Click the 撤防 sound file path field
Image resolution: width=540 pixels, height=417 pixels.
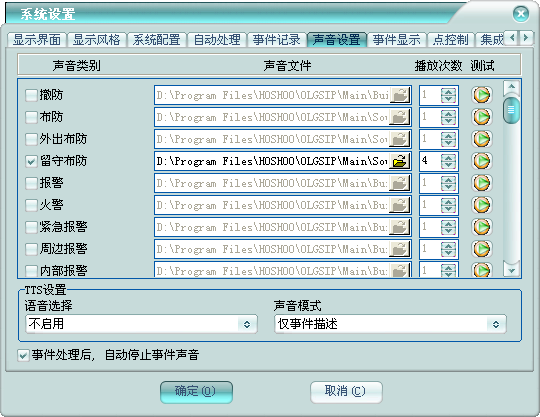(272, 95)
